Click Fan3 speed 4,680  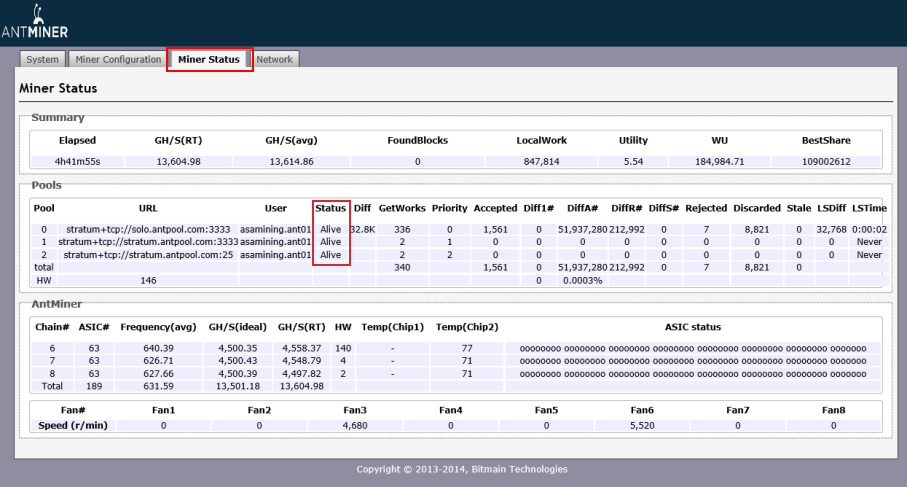355,426
